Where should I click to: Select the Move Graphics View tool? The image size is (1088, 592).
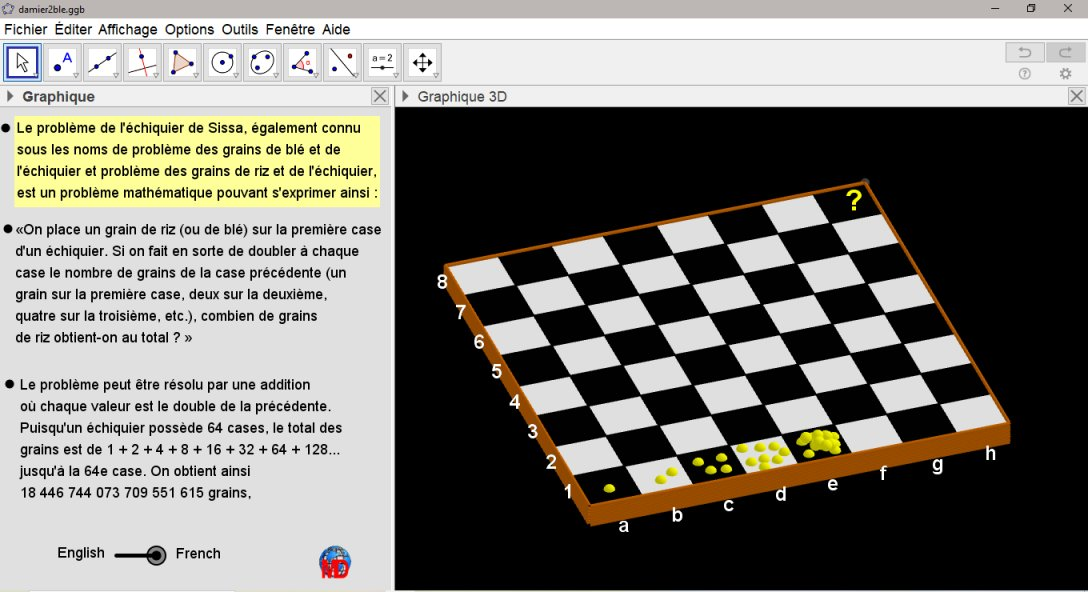(422, 62)
